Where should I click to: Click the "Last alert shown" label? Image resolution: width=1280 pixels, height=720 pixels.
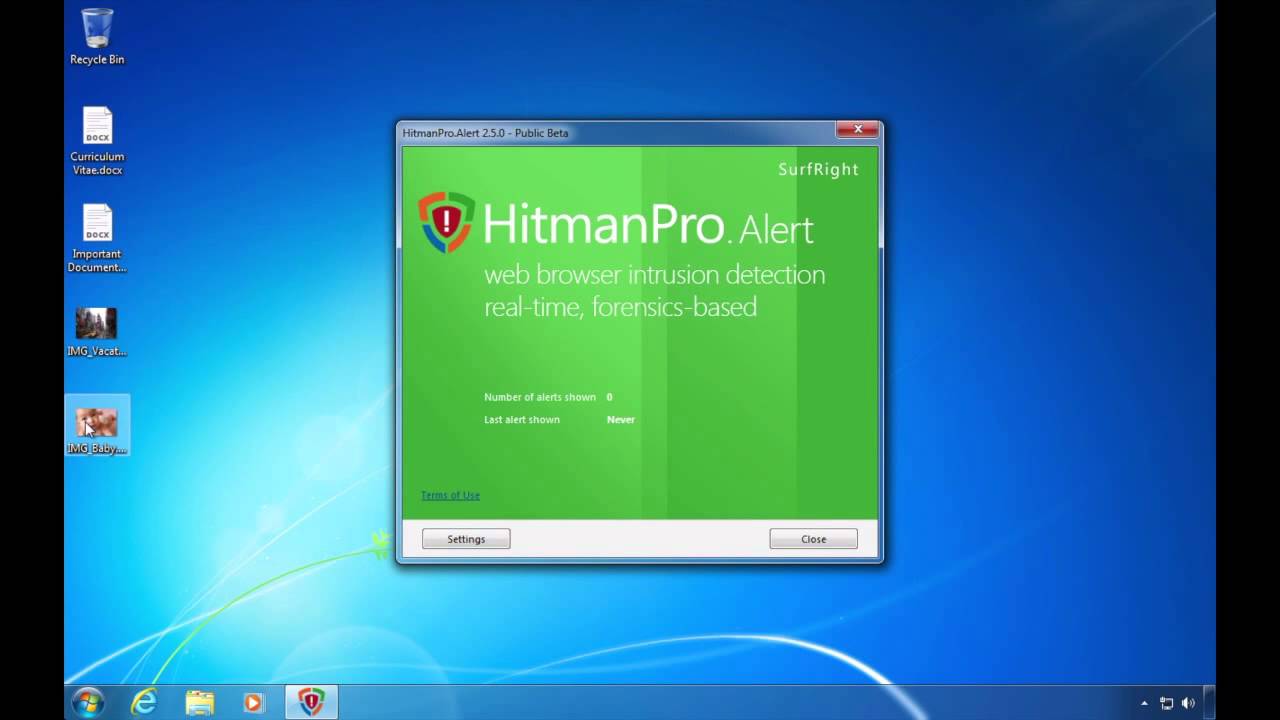[x=522, y=420]
